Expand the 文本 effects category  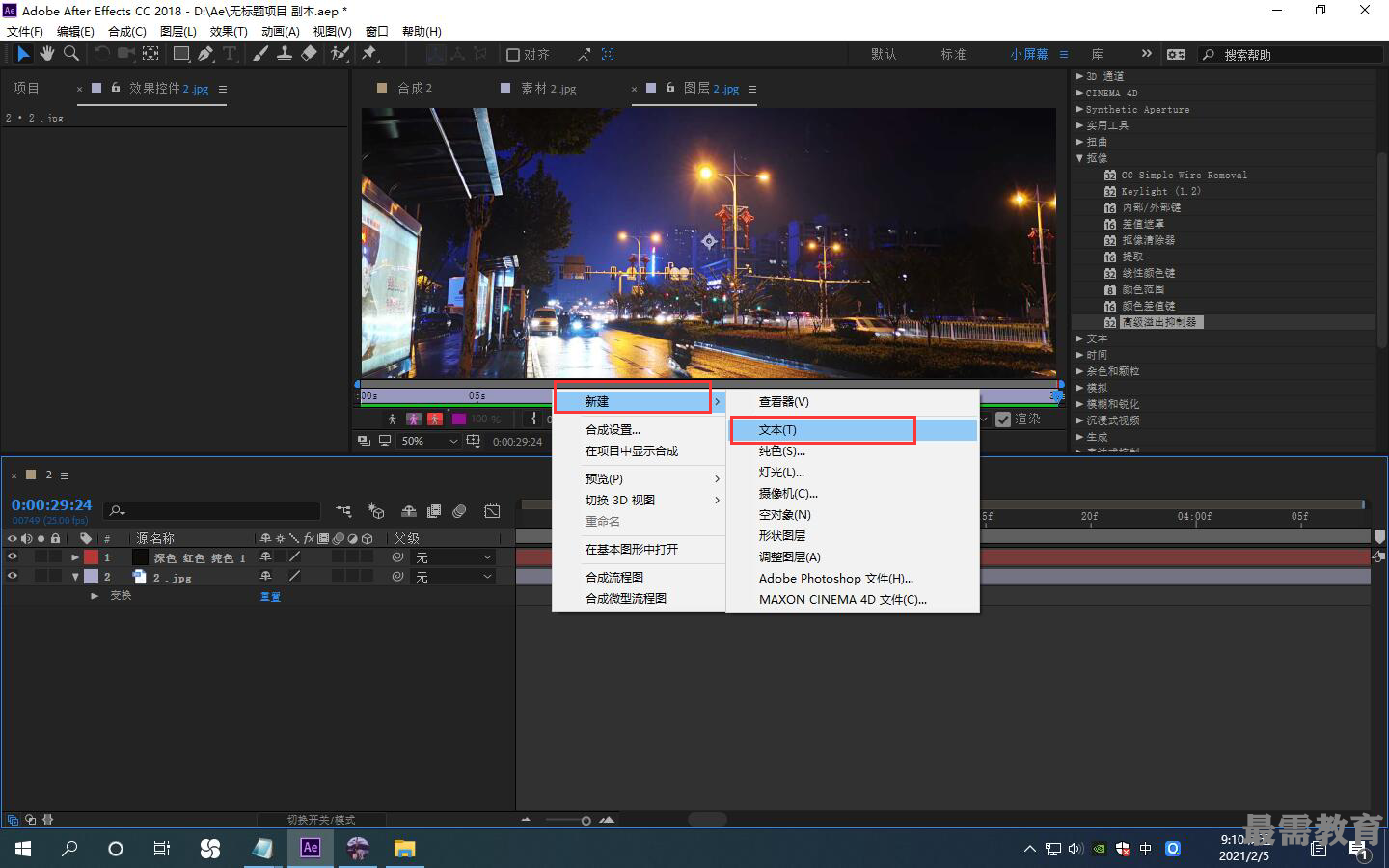[x=1080, y=339]
